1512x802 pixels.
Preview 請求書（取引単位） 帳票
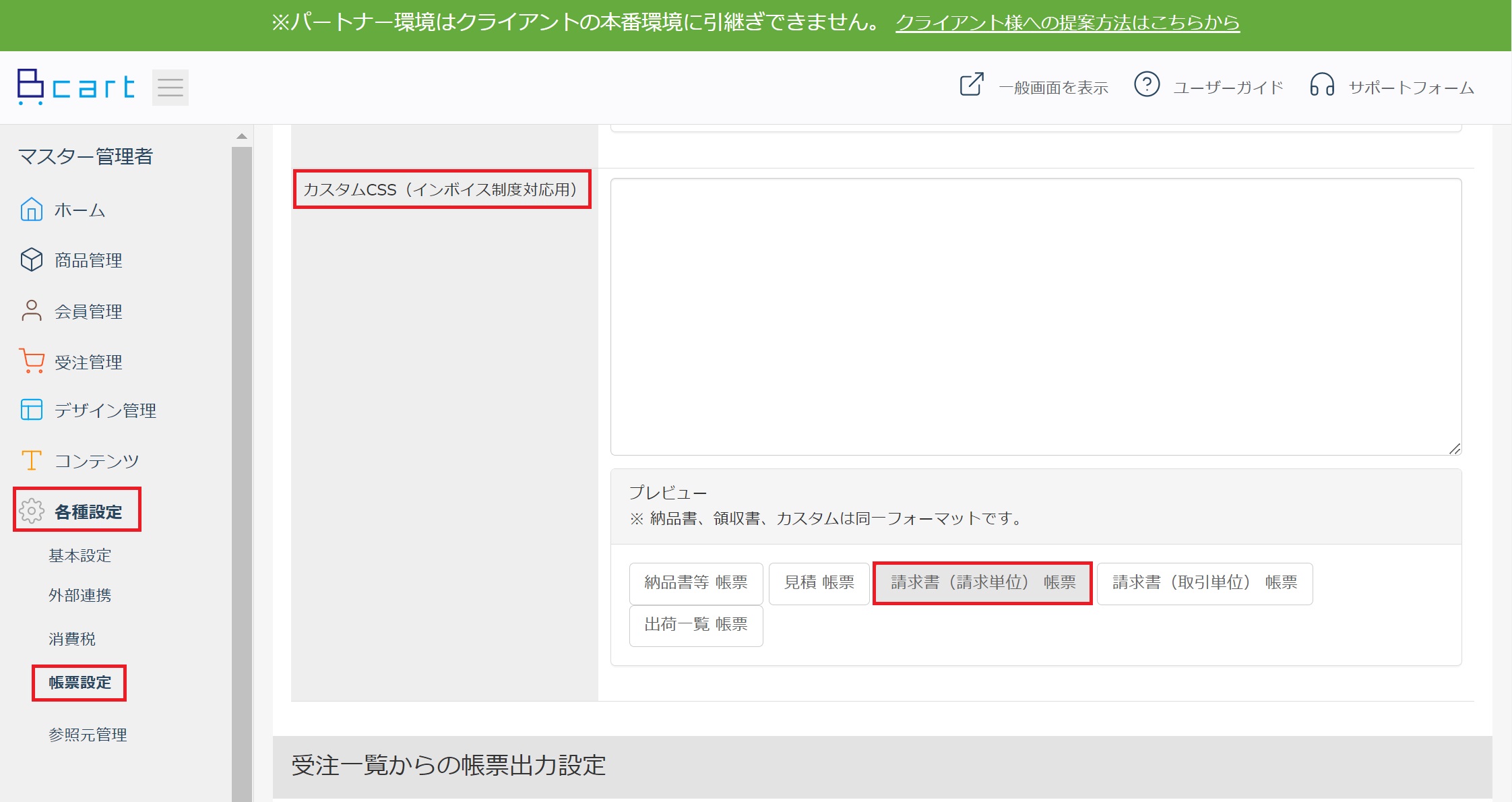[x=1205, y=584]
